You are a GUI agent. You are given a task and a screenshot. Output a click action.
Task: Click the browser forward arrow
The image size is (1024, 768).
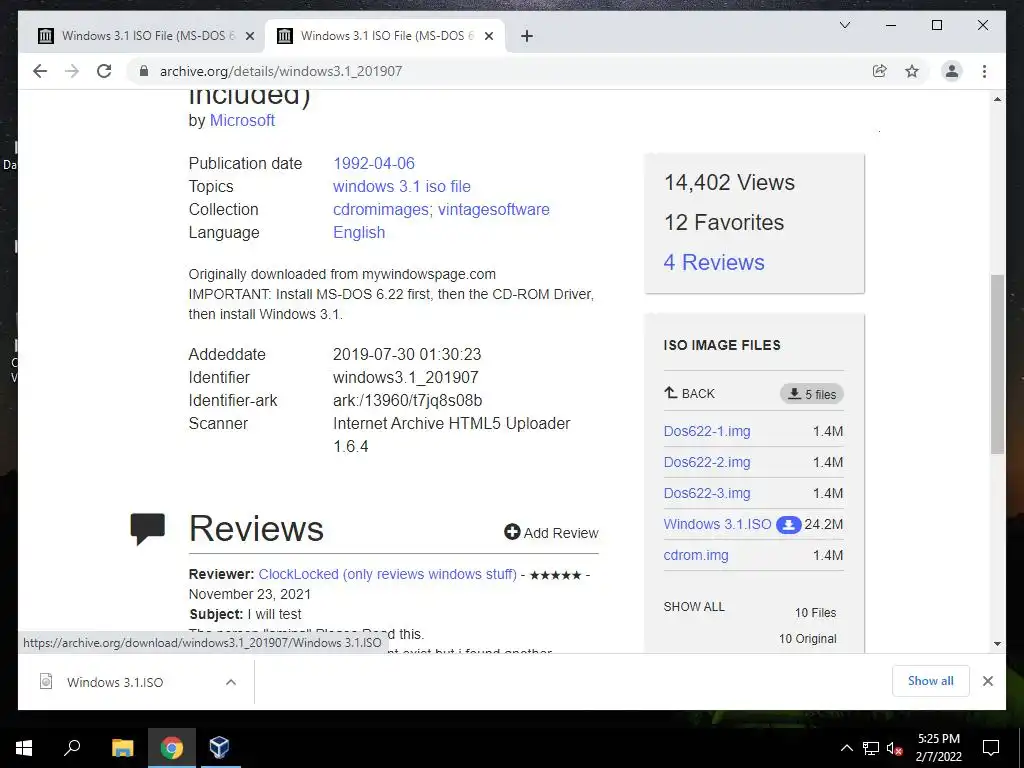[x=72, y=71]
